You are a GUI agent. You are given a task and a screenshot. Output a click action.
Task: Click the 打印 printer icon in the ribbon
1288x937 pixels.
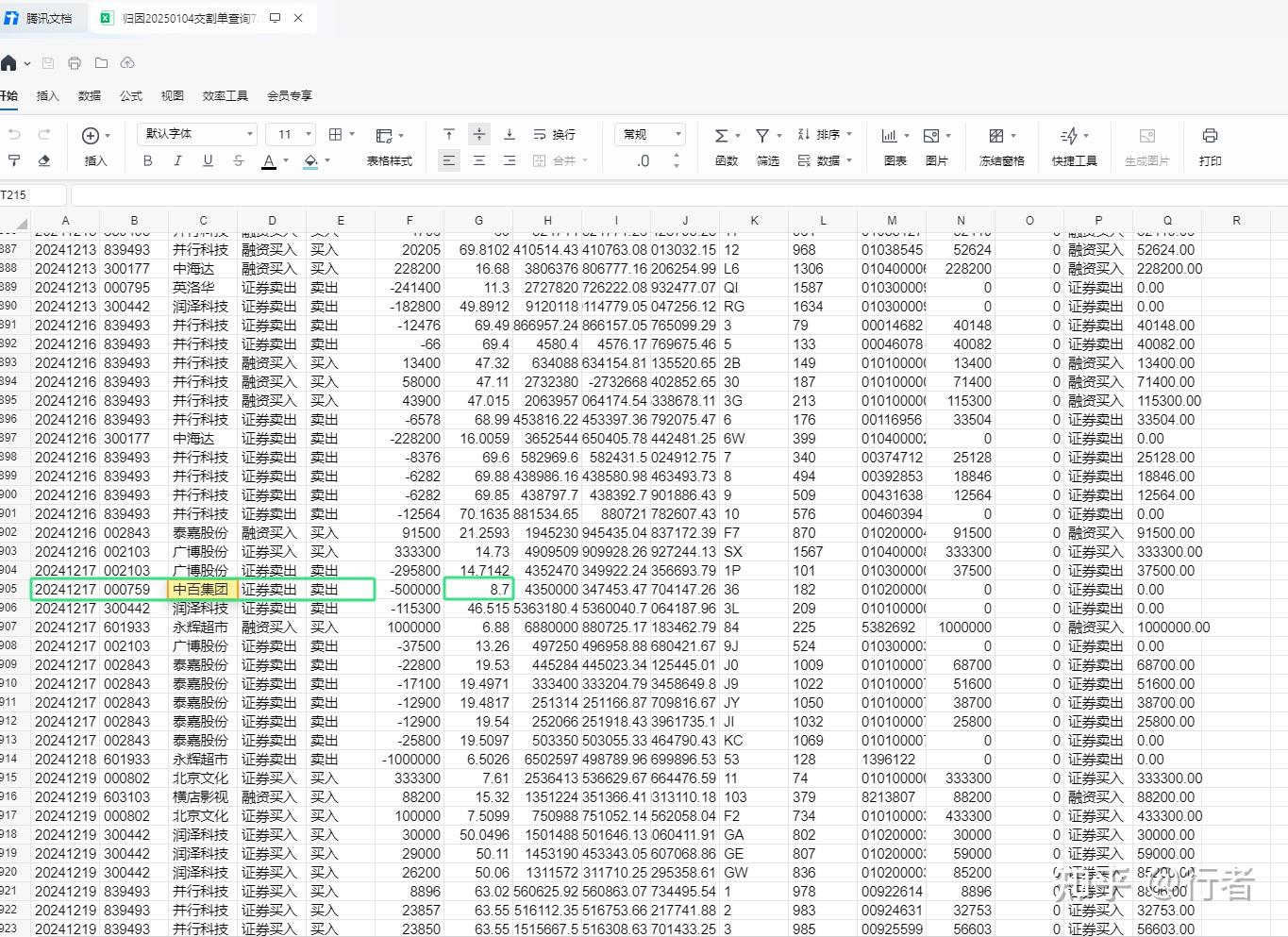pos(1210,136)
